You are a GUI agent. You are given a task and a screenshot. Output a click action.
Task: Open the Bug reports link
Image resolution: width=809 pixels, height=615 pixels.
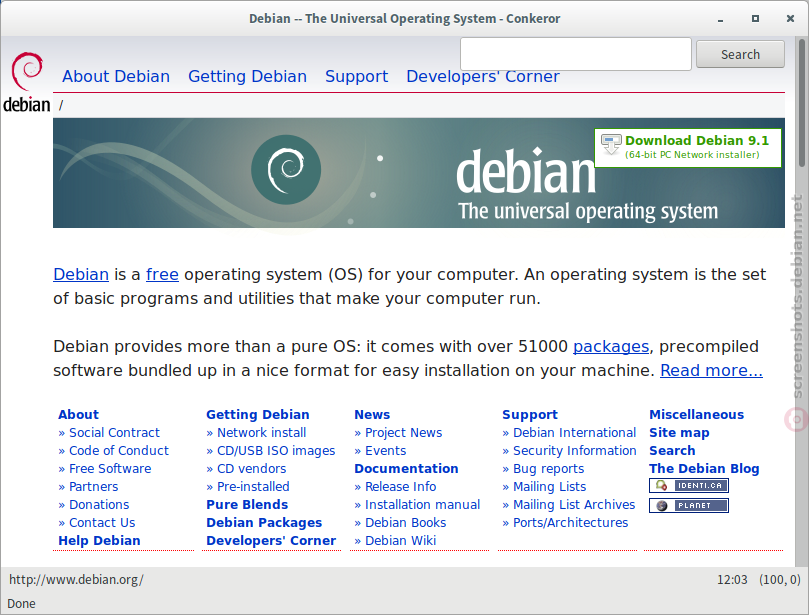click(548, 469)
